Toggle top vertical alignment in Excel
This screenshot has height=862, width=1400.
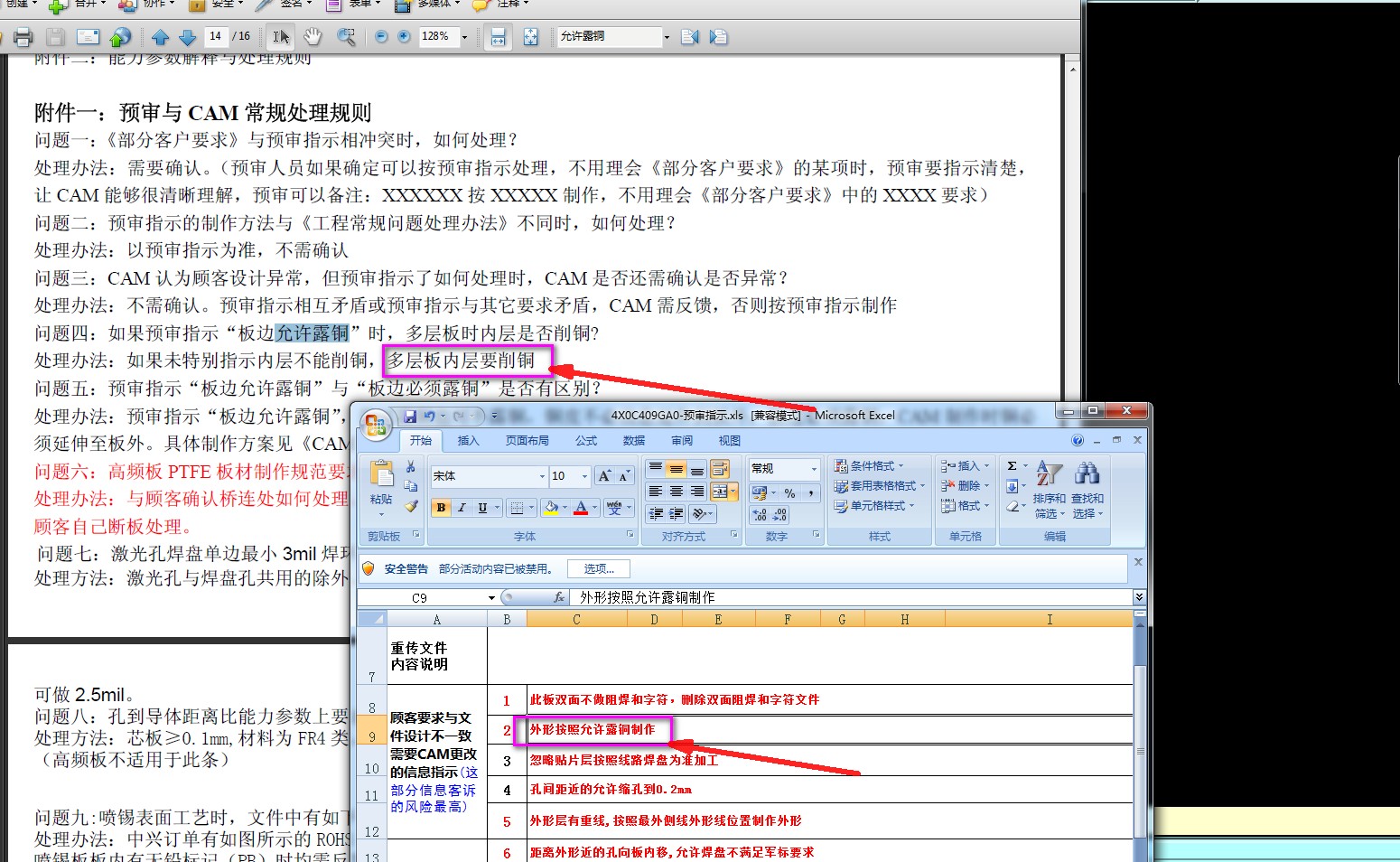[655, 469]
